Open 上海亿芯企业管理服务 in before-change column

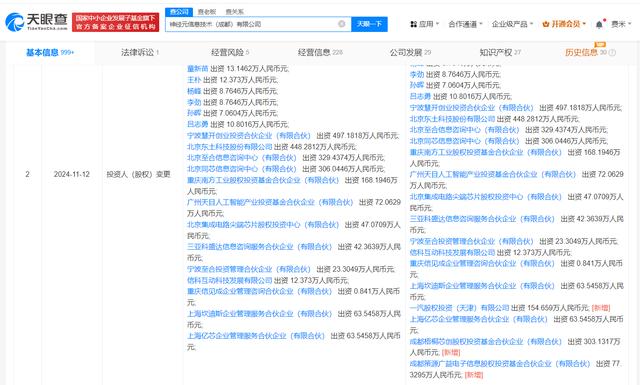[x=256, y=336]
